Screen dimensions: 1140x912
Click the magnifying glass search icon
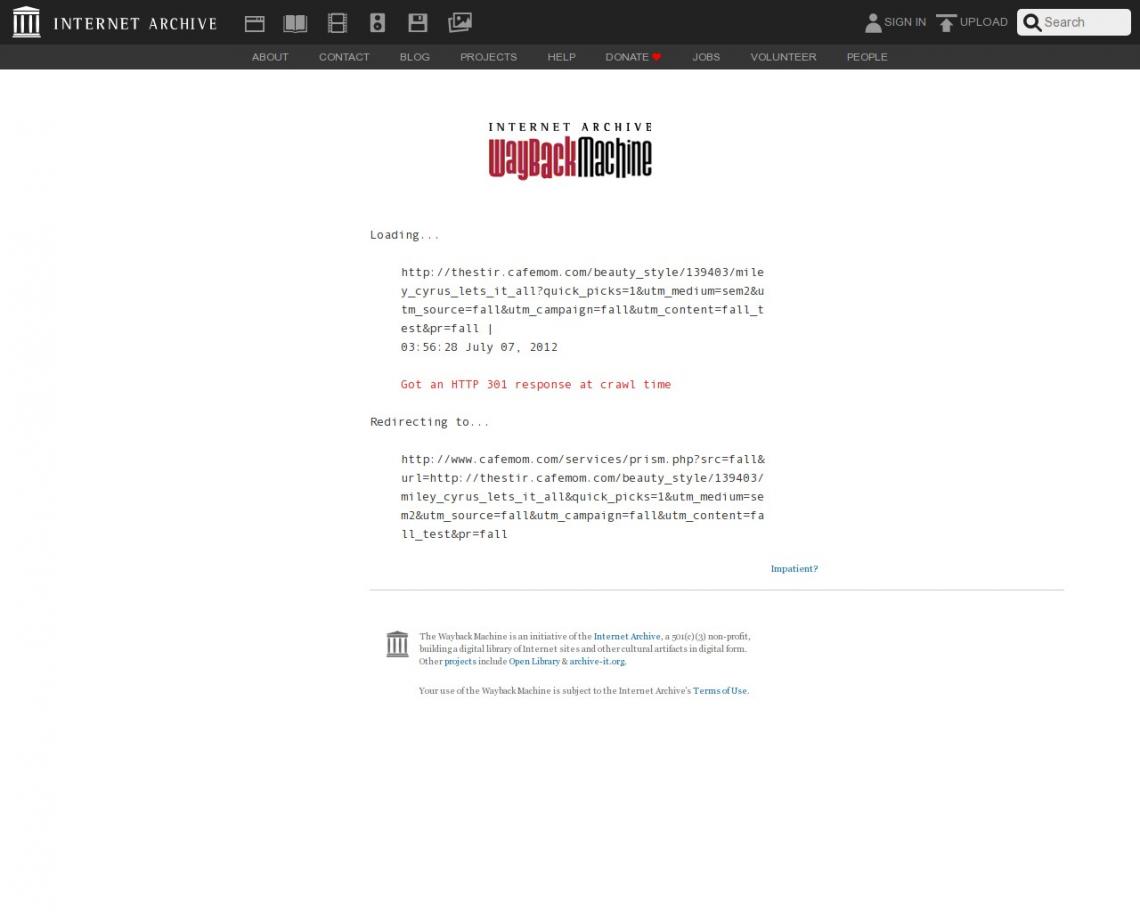pos(1032,23)
